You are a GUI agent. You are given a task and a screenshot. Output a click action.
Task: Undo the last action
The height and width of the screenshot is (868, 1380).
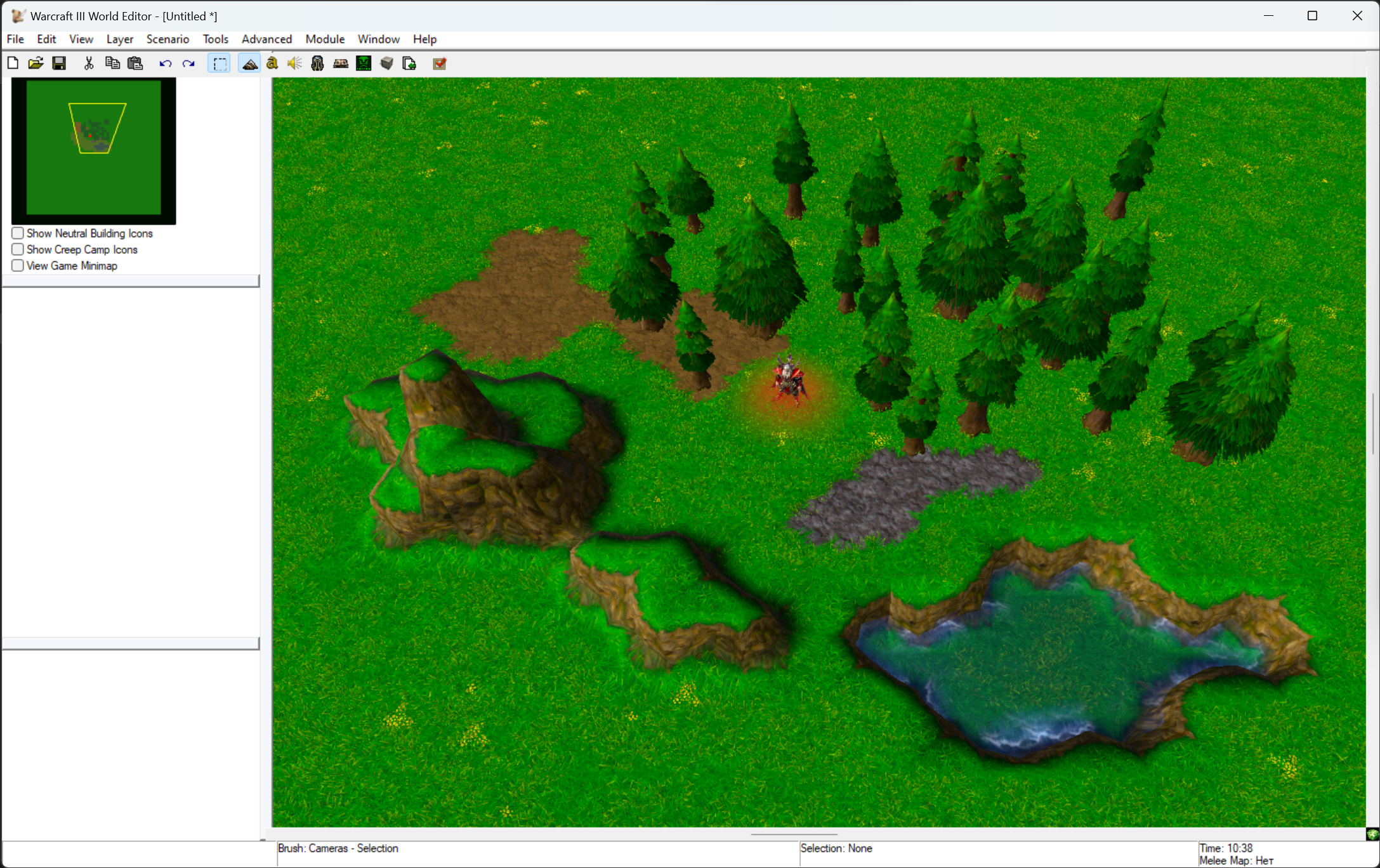pos(166,63)
